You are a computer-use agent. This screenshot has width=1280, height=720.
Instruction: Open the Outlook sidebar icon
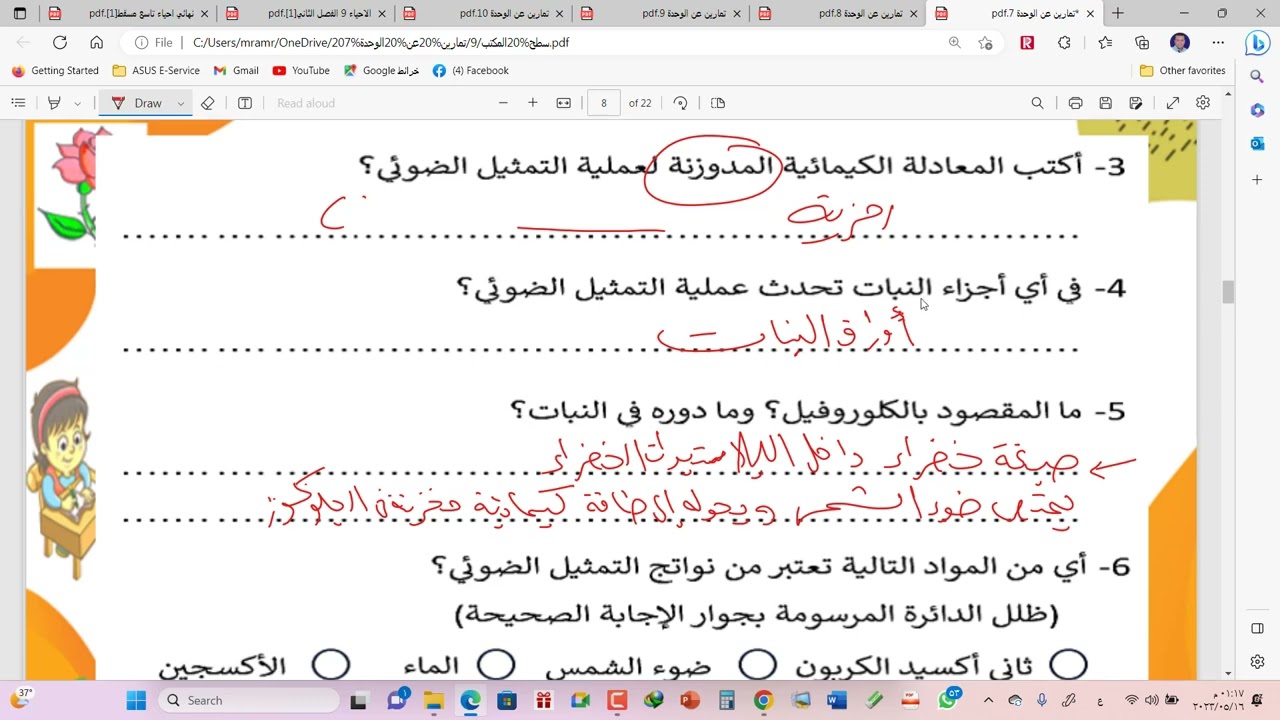(1257, 143)
